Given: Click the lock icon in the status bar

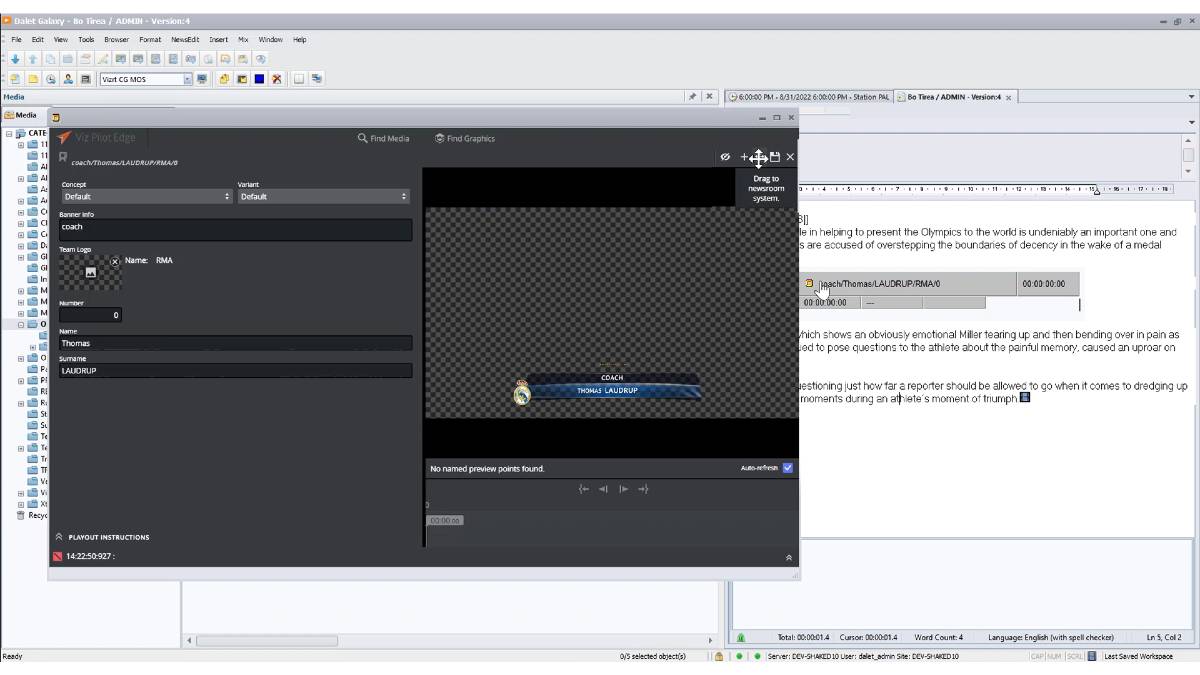Looking at the screenshot, I should (x=719, y=656).
